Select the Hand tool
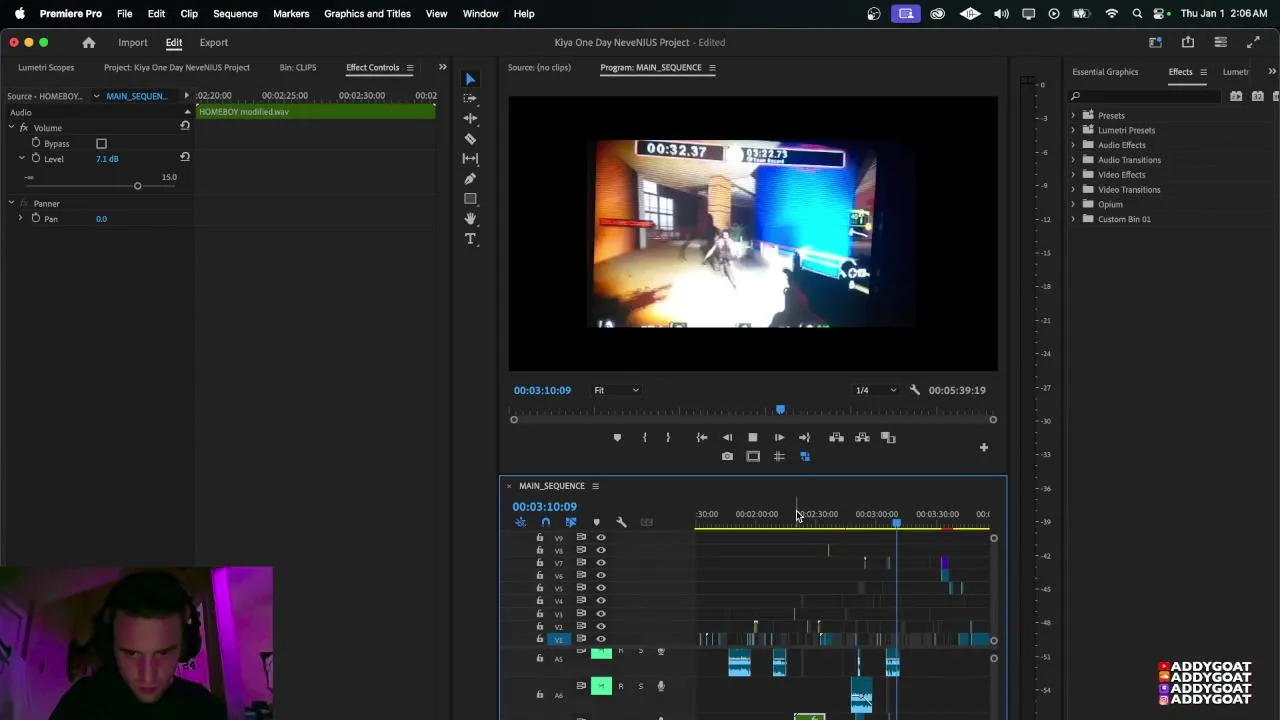 pyautogui.click(x=470, y=218)
